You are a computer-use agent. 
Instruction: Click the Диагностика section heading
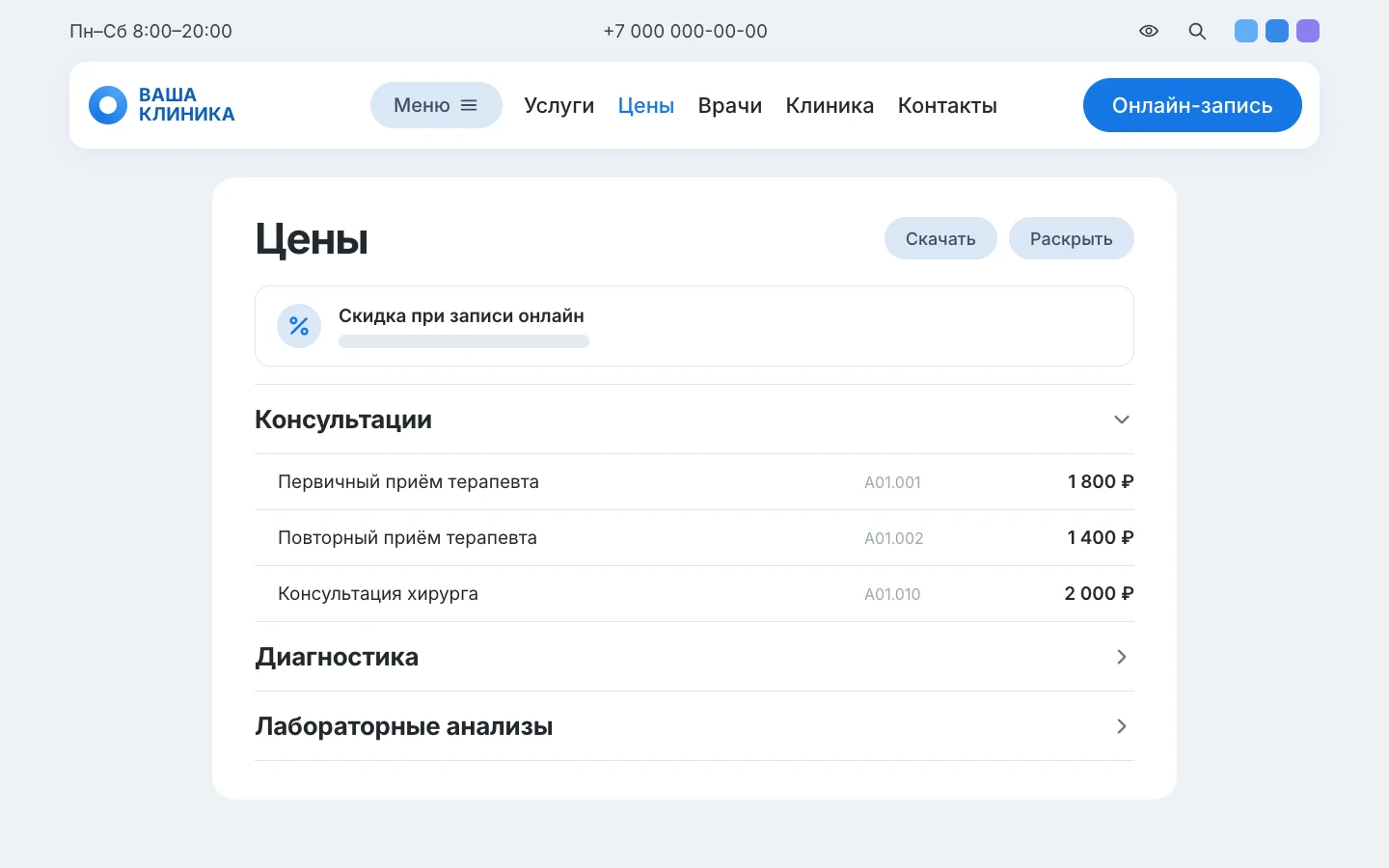pyautogui.click(x=337, y=657)
